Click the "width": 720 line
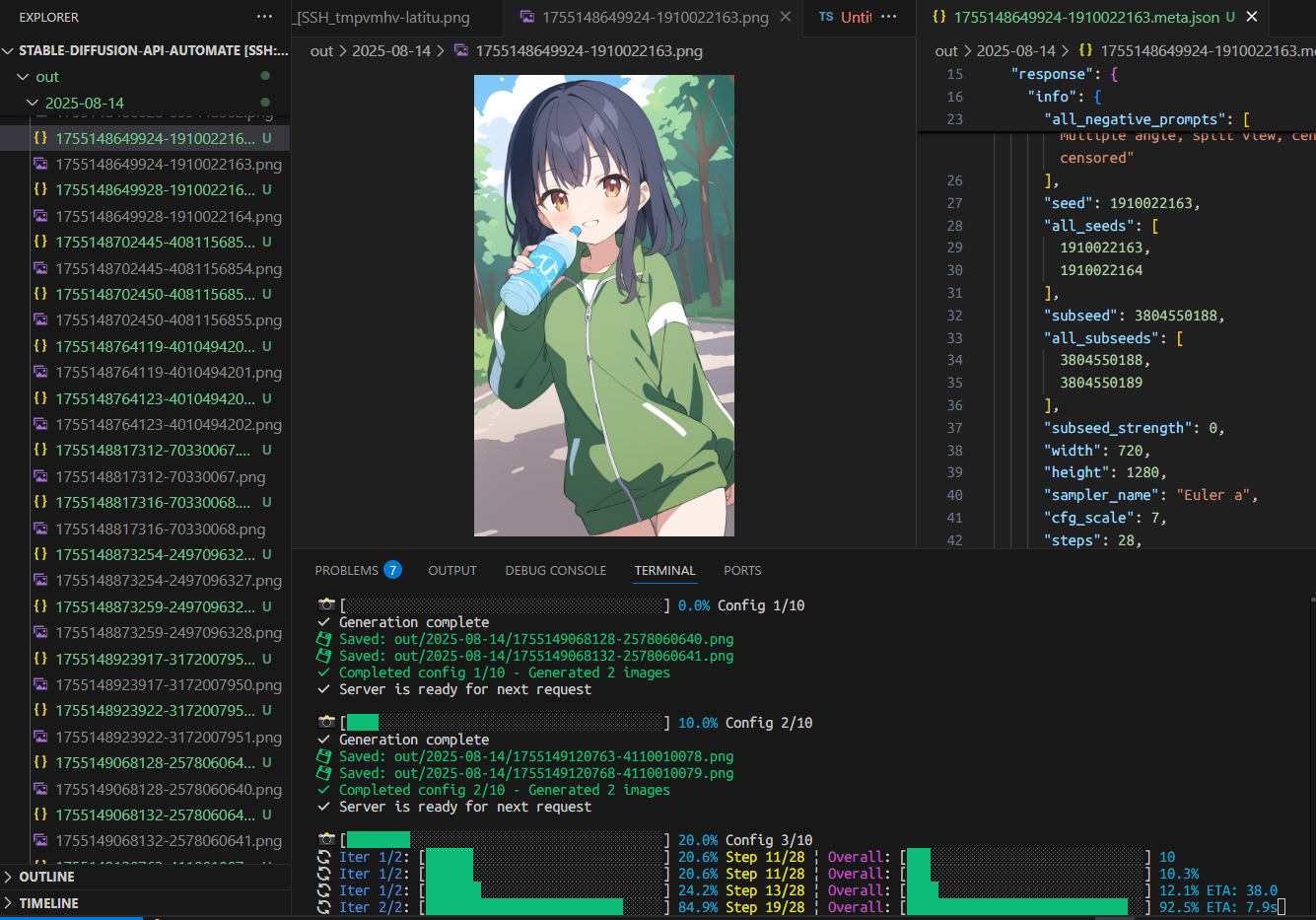Screen dimensions: 1316x920 click(1097, 451)
